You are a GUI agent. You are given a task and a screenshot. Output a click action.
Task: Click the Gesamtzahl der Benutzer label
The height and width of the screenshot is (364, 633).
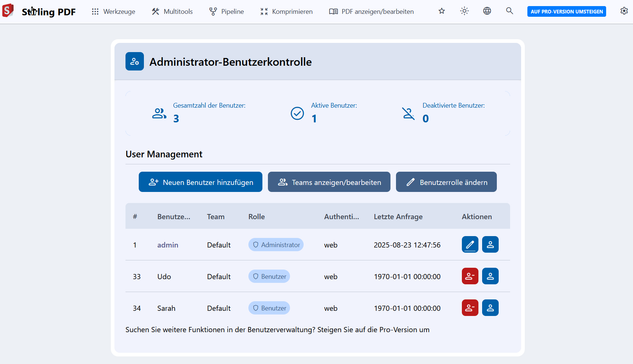tap(209, 105)
